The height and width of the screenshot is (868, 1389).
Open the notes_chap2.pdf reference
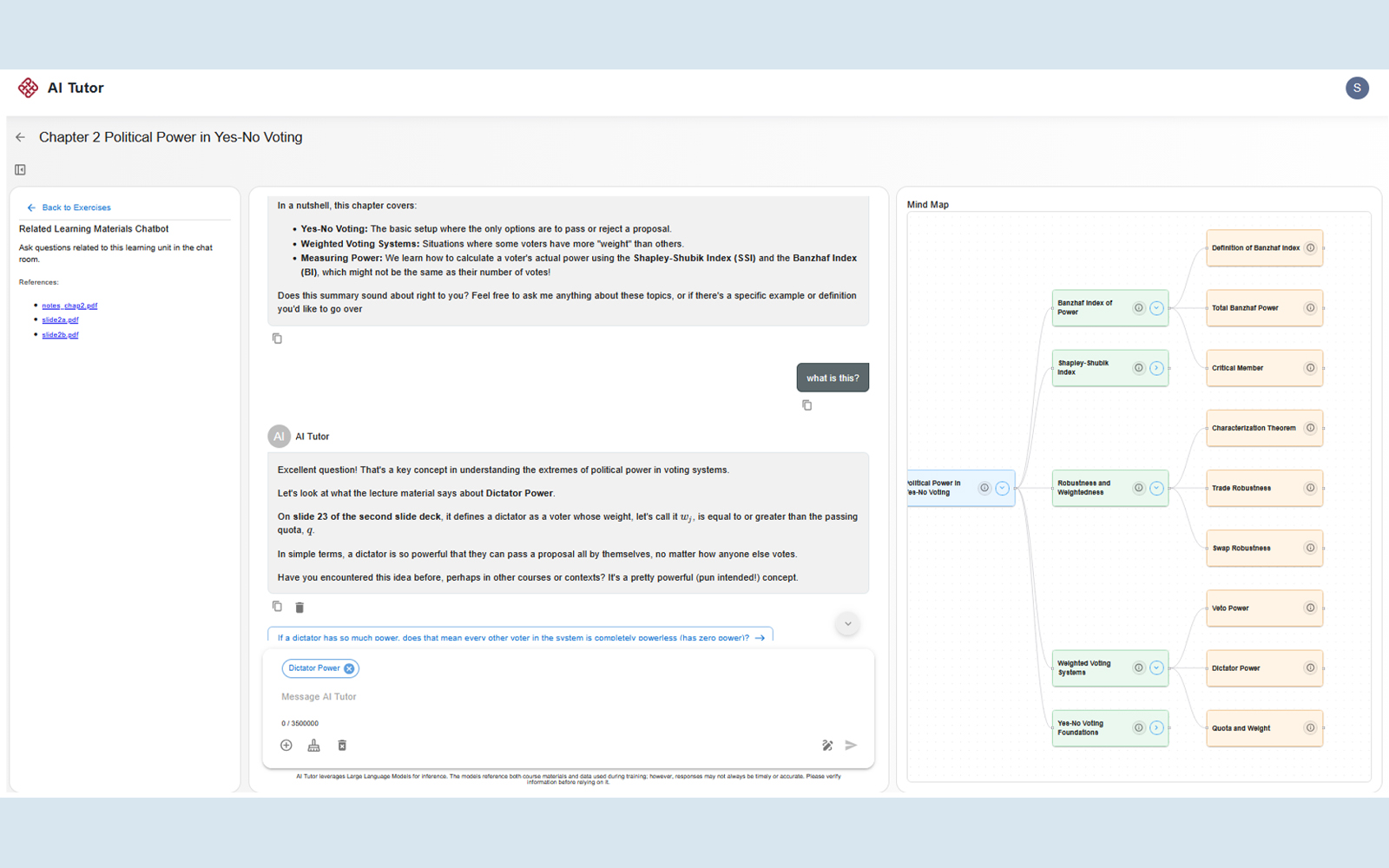[x=69, y=306]
